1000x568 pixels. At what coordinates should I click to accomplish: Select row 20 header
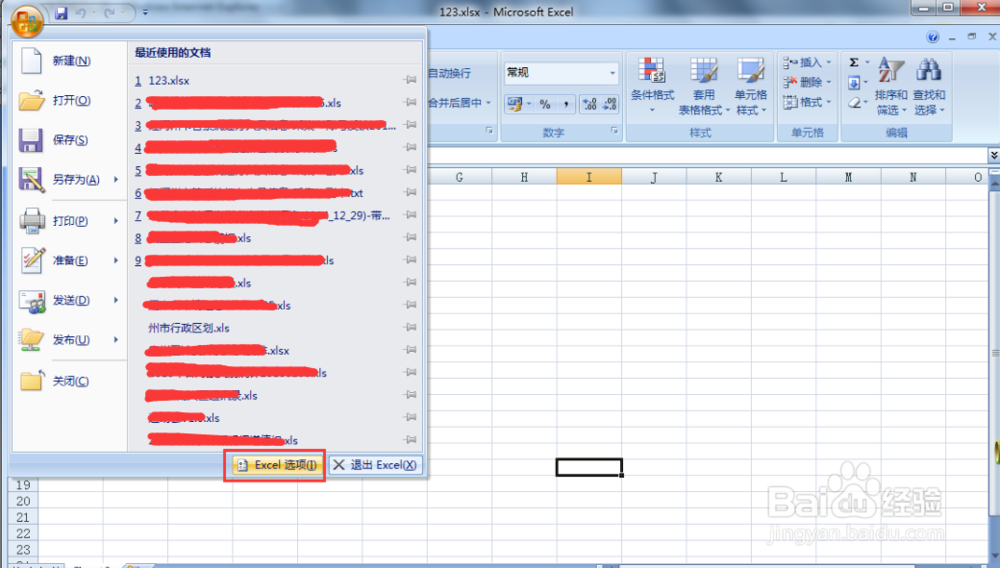[x=23, y=501]
